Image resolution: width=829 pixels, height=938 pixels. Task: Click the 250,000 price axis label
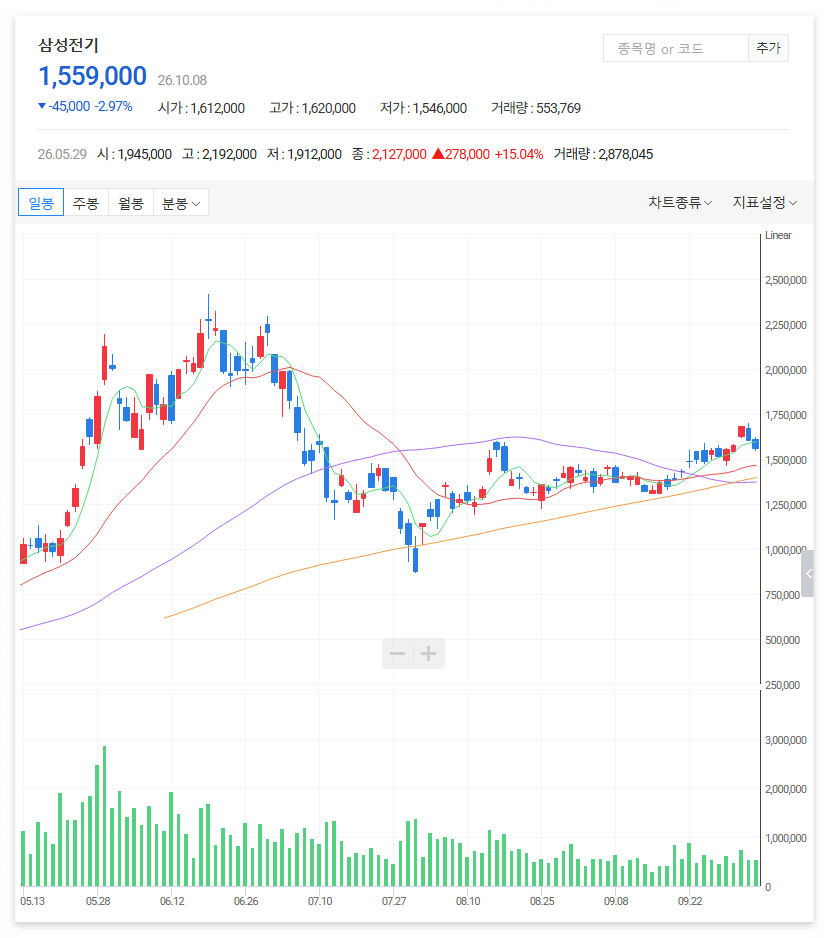point(782,686)
